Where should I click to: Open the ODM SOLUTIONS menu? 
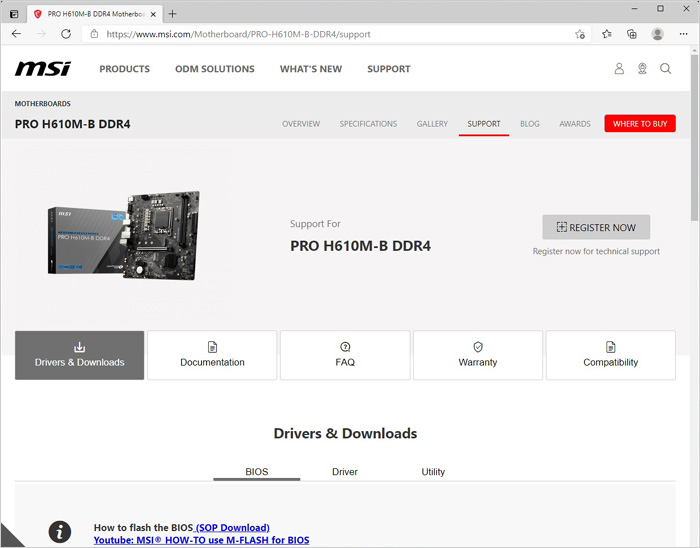[215, 69]
